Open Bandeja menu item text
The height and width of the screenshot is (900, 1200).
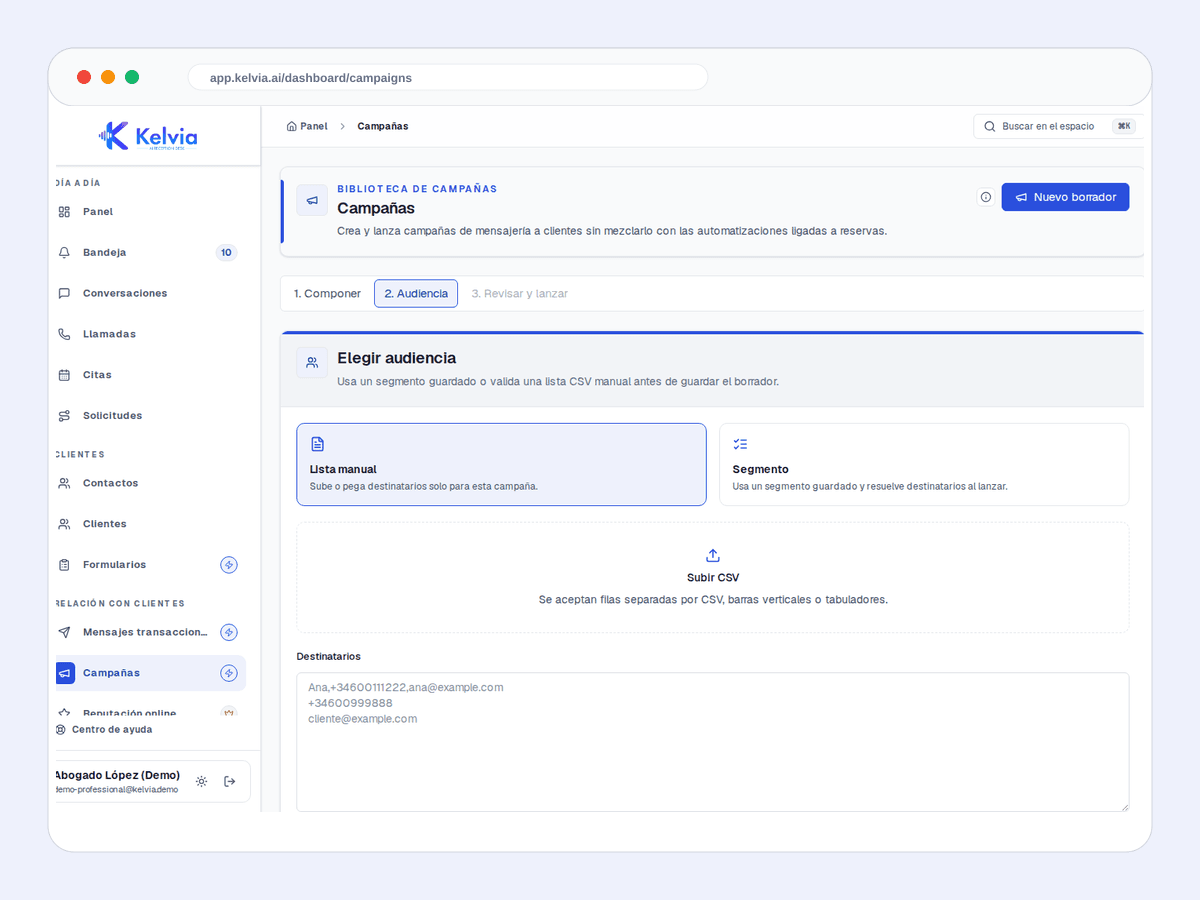click(x=105, y=253)
